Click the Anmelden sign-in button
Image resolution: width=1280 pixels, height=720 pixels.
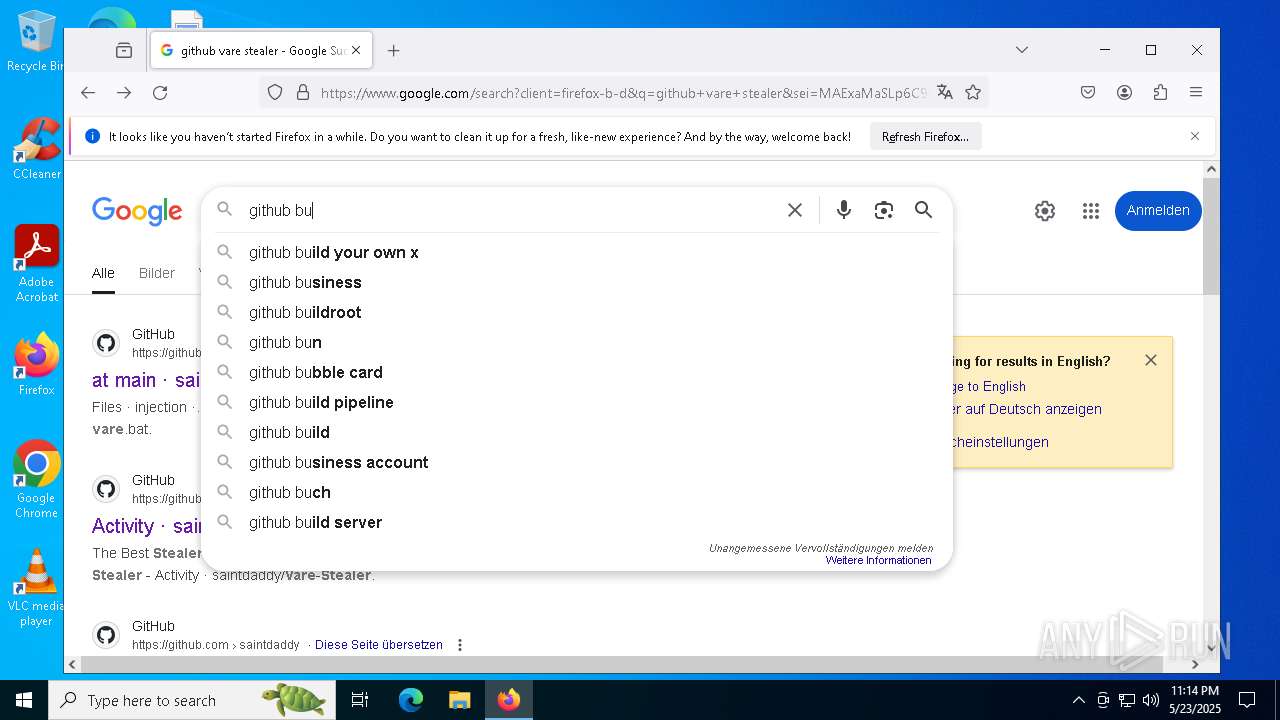tap(1158, 211)
